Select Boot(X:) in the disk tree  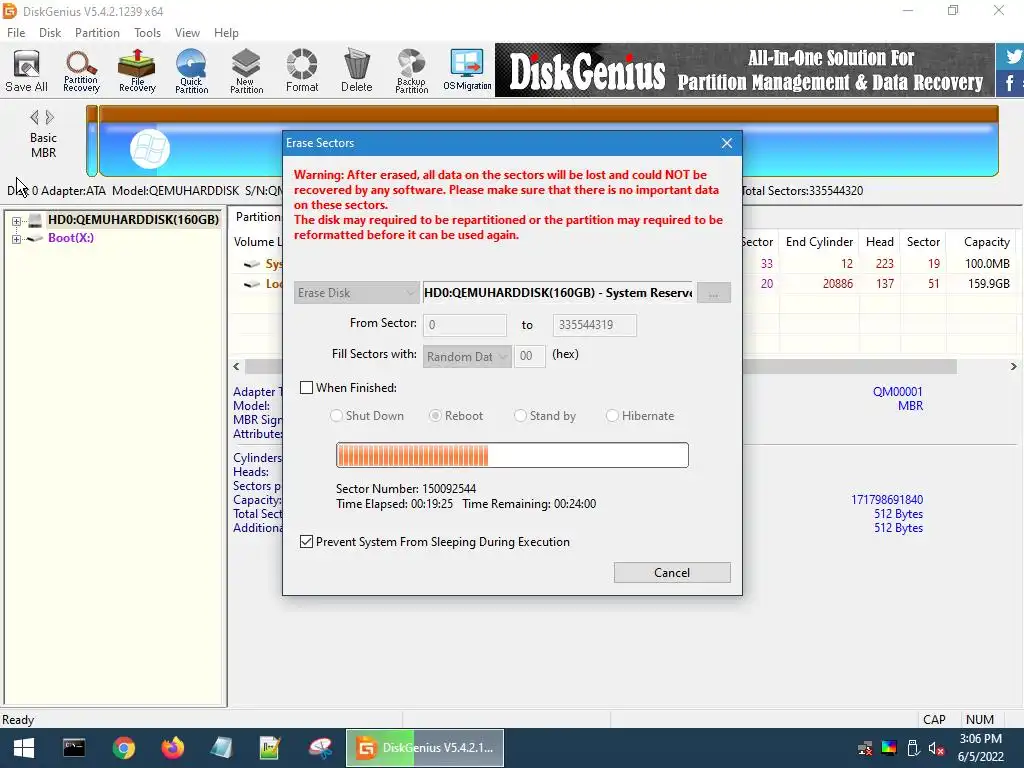coord(71,238)
